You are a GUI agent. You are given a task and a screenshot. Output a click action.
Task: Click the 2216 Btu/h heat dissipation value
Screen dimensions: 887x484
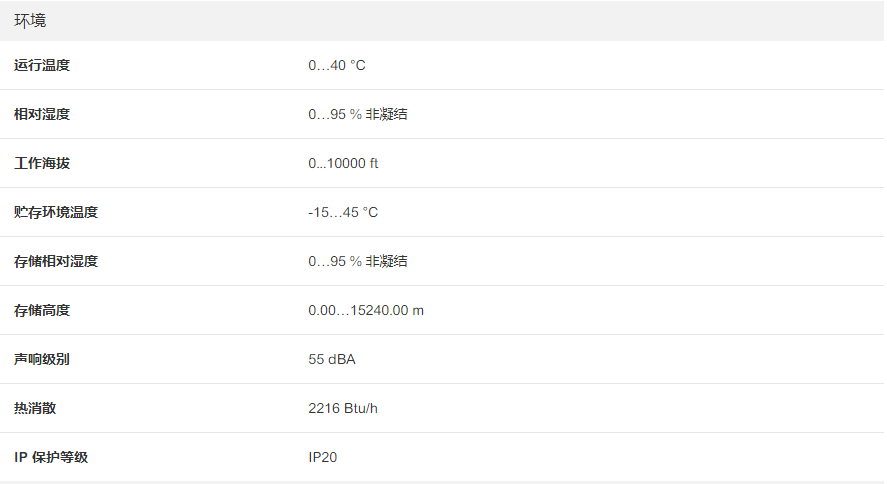tap(343, 409)
